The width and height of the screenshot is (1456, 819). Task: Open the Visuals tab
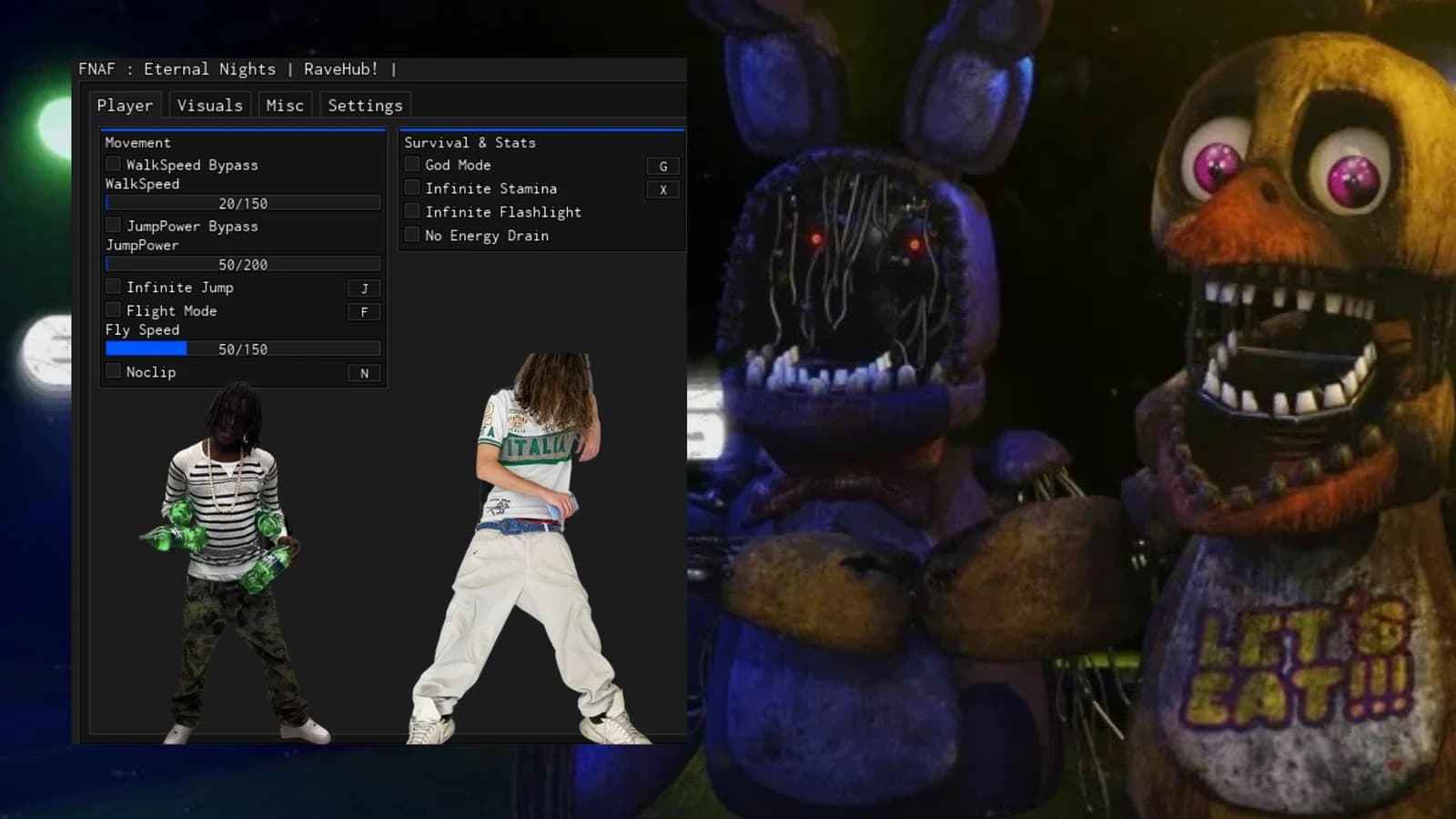[x=210, y=106]
